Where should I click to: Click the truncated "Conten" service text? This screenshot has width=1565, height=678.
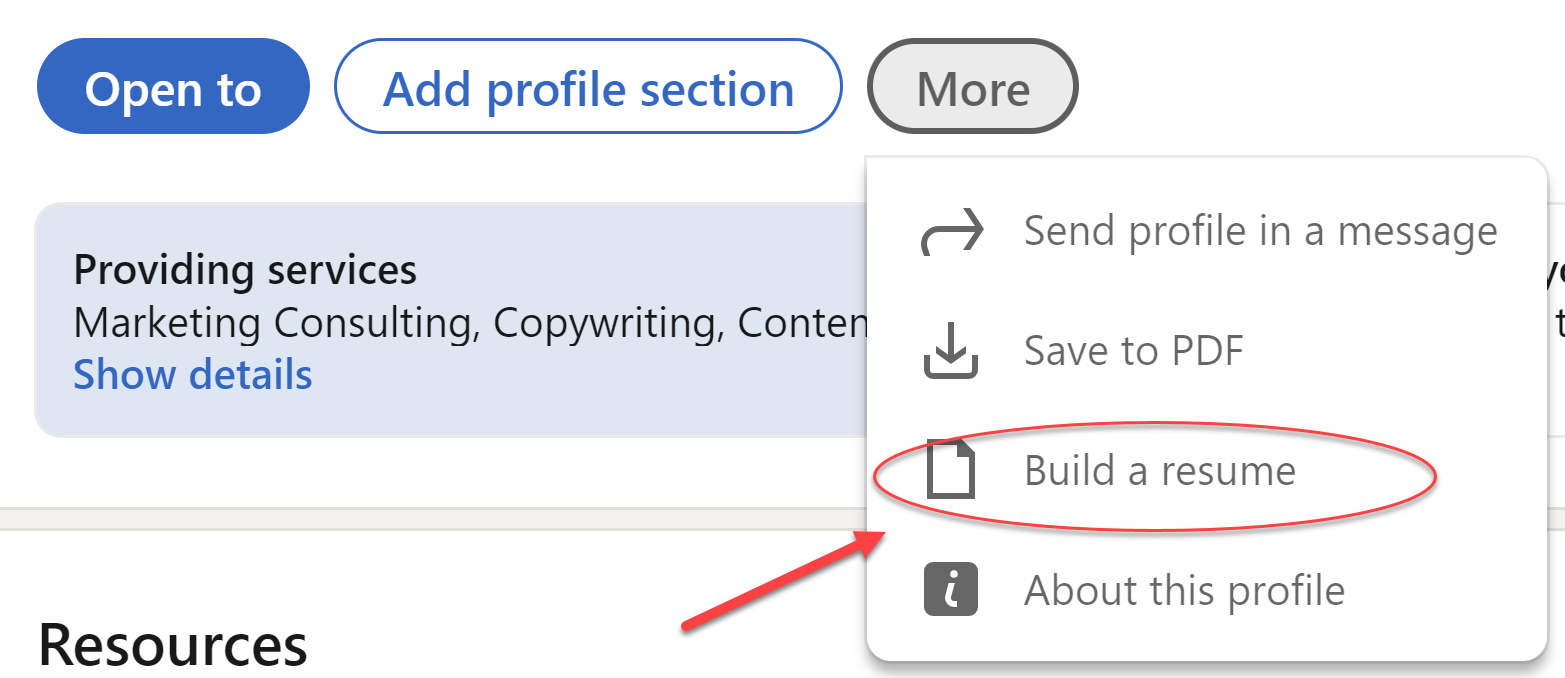[801, 322]
